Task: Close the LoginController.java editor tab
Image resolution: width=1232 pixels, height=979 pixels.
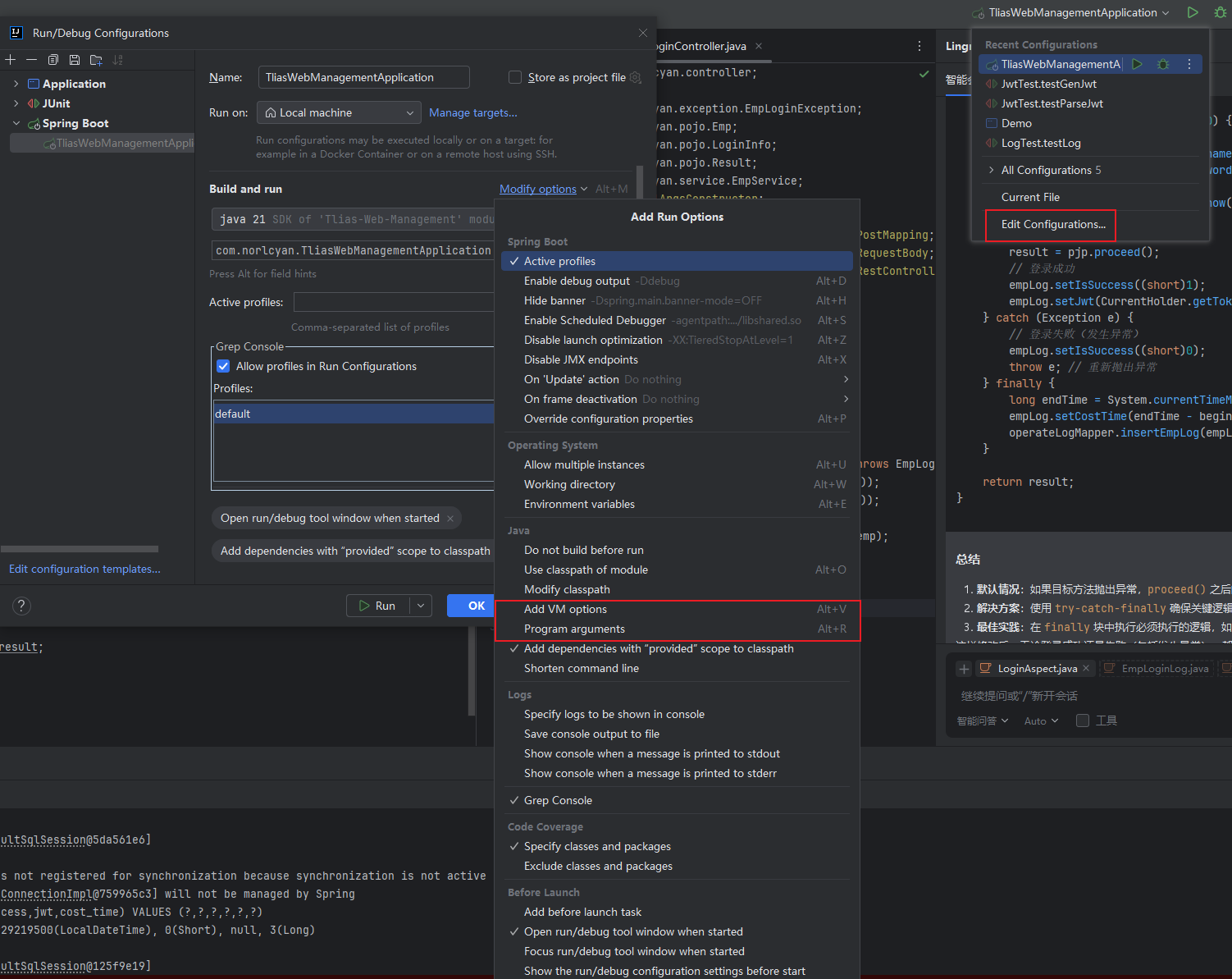Action: [x=759, y=46]
